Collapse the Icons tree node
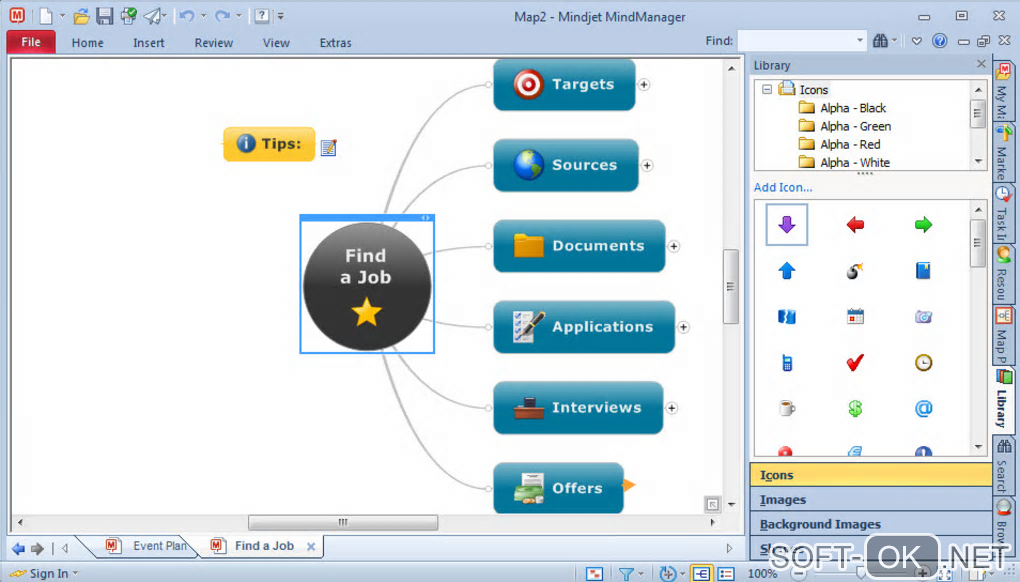Image resolution: width=1020 pixels, height=582 pixels. point(767,89)
